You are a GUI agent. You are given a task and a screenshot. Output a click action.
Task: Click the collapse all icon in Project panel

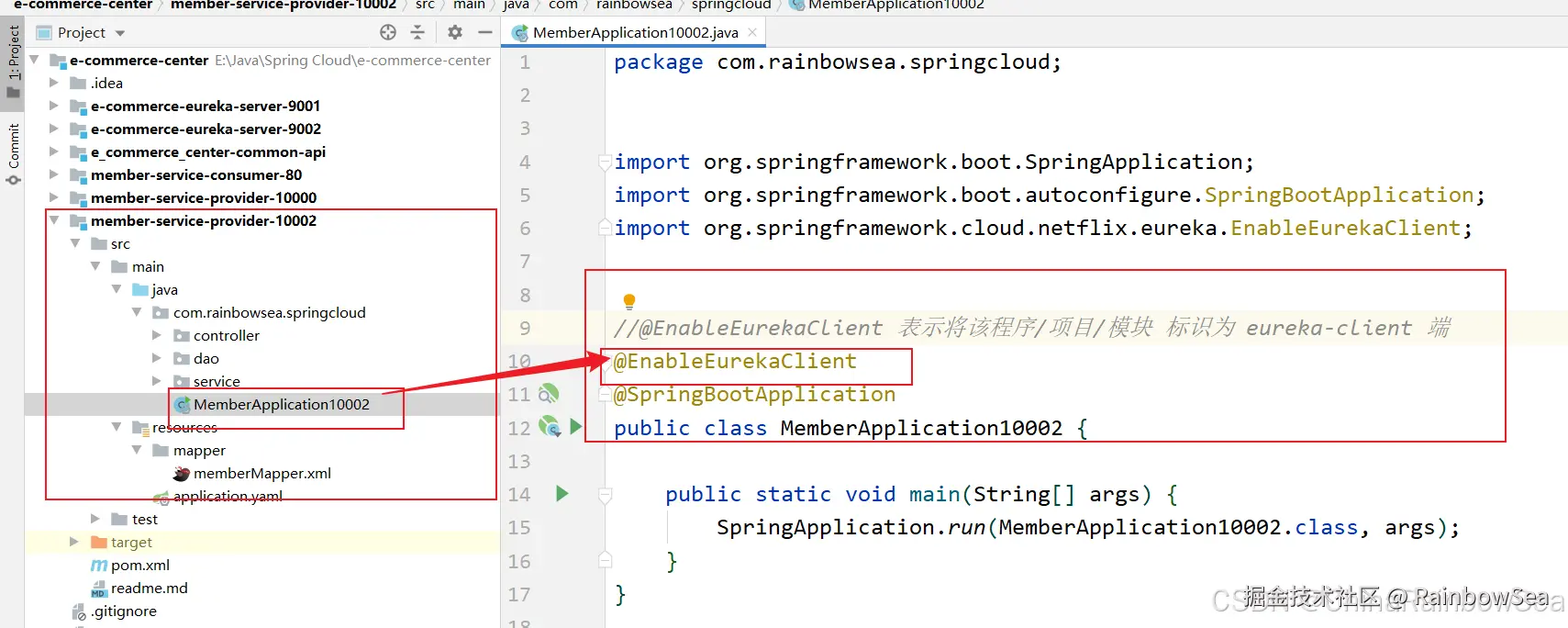[x=417, y=32]
